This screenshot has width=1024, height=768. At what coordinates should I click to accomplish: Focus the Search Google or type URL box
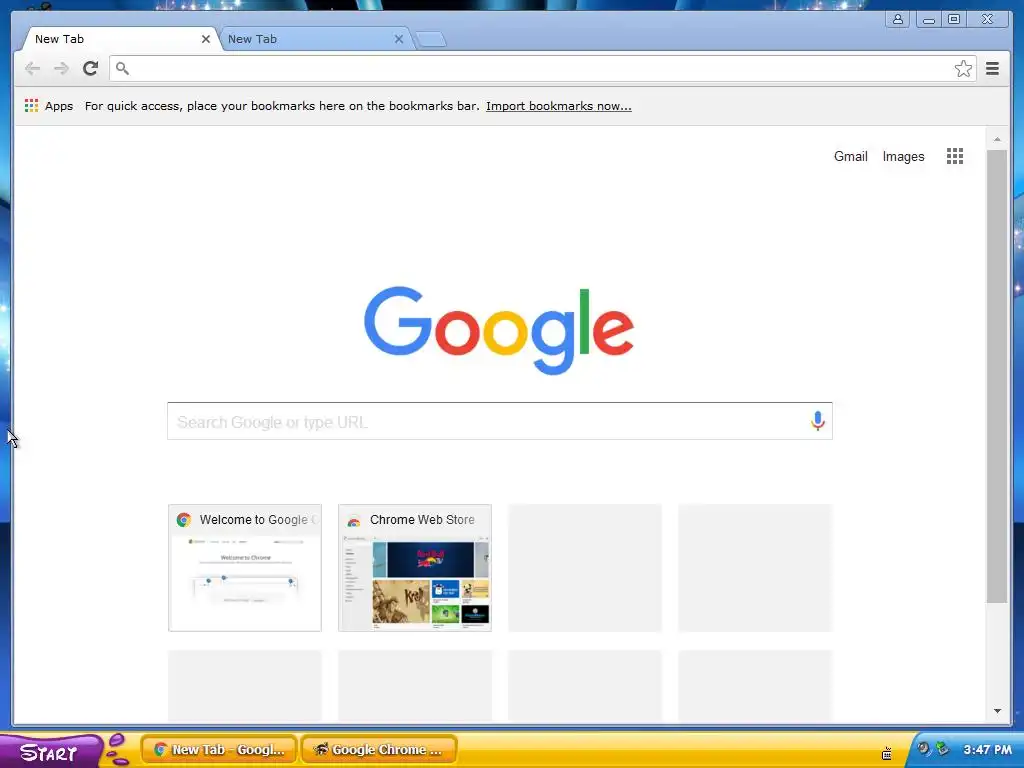[500, 421]
